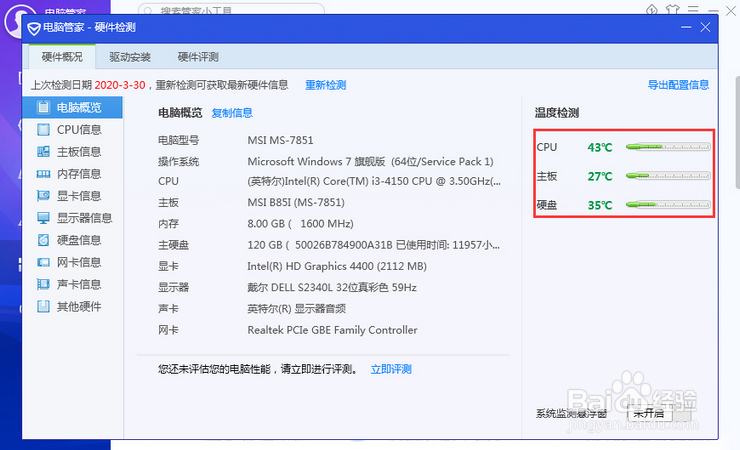Click the 显卡信息 graphics card icon
The width and height of the screenshot is (740, 450).
point(43,196)
